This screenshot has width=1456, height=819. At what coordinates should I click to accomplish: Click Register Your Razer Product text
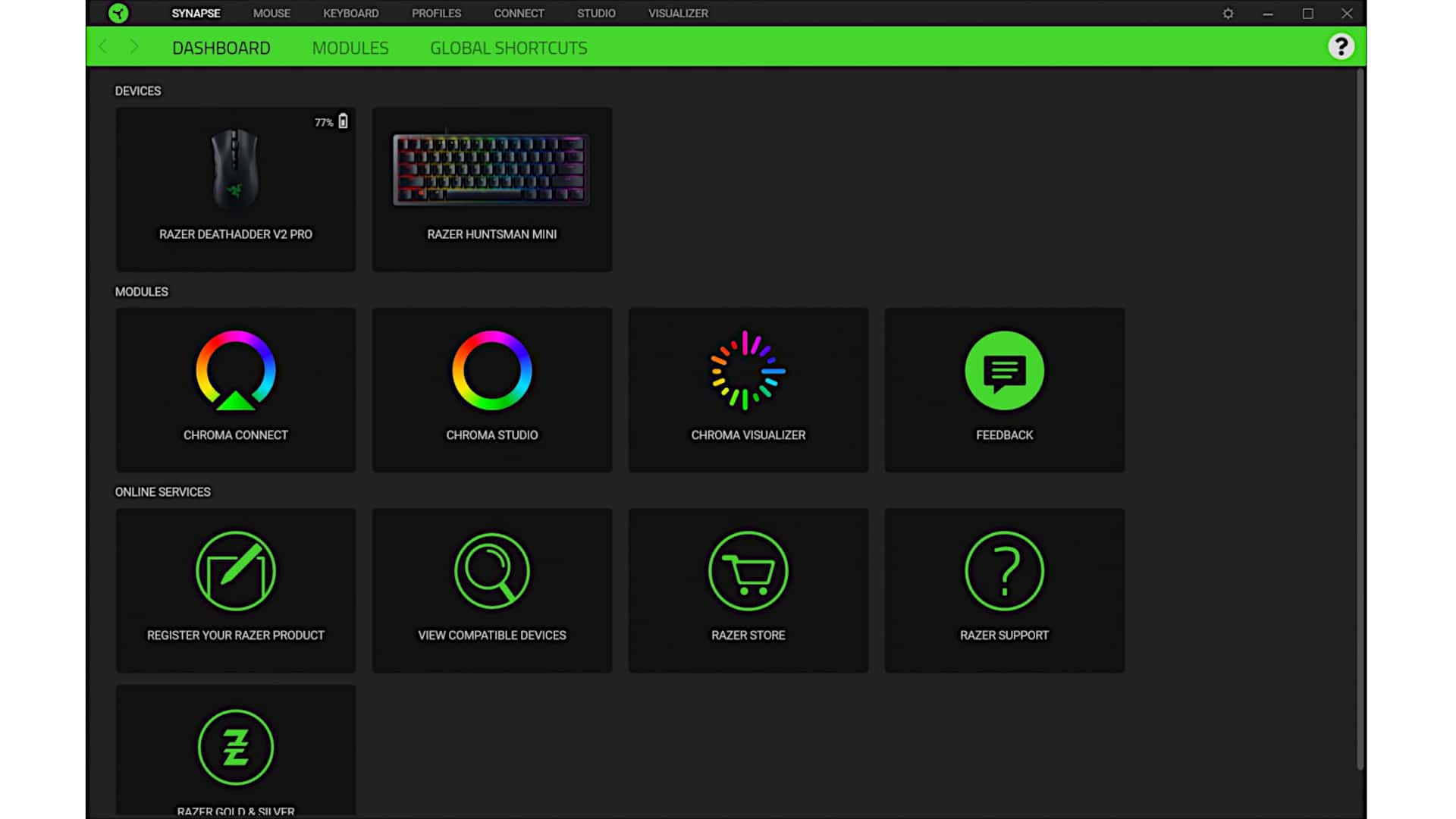point(235,635)
